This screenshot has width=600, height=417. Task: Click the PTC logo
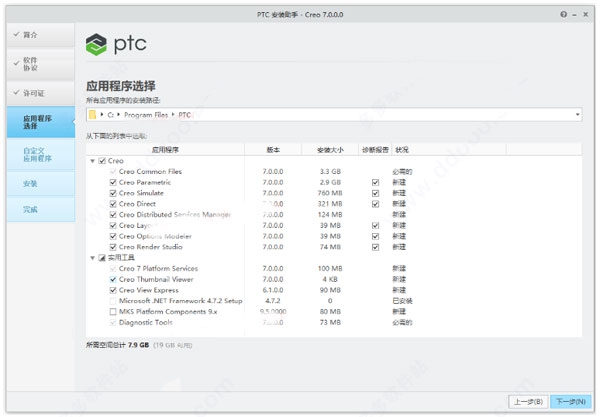(116, 44)
